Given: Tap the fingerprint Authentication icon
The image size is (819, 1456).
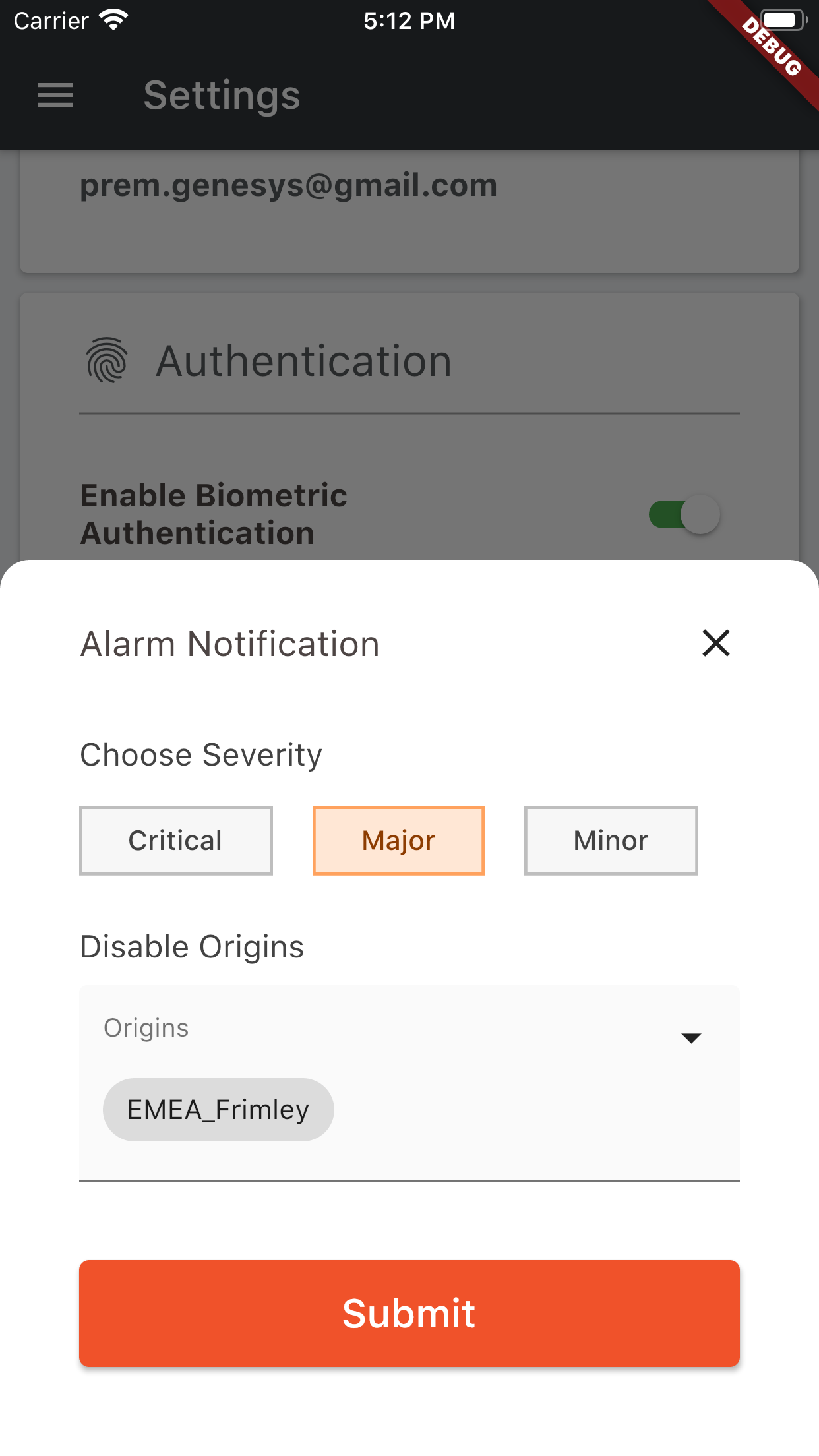Looking at the screenshot, I should click(x=106, y=361).
